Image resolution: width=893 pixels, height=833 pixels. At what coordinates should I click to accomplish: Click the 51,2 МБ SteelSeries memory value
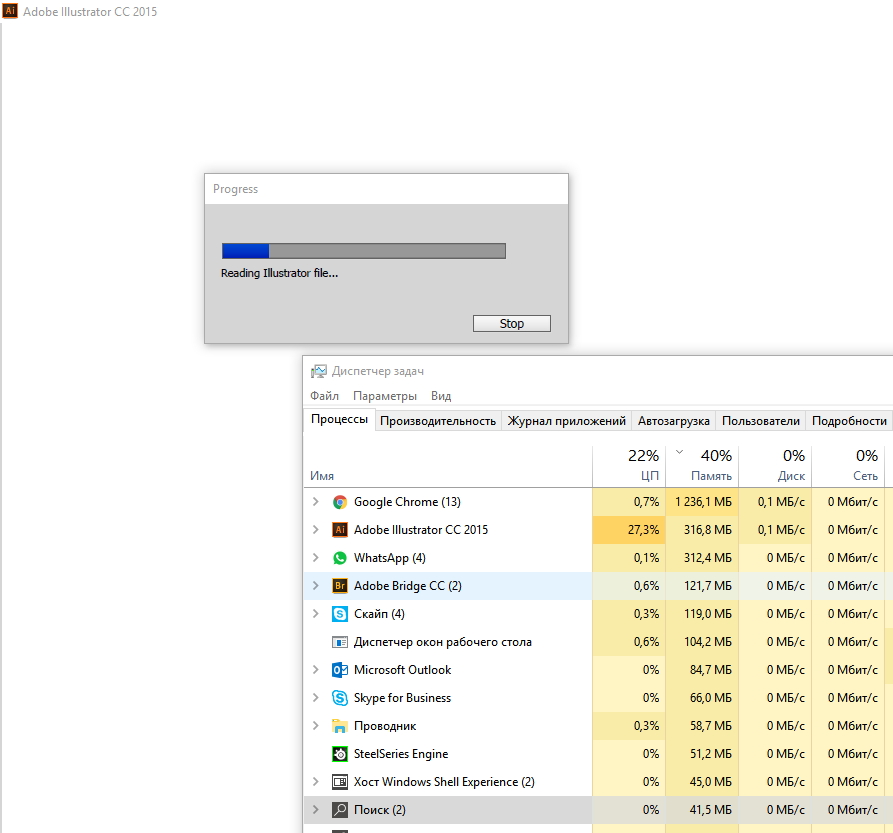711,754
